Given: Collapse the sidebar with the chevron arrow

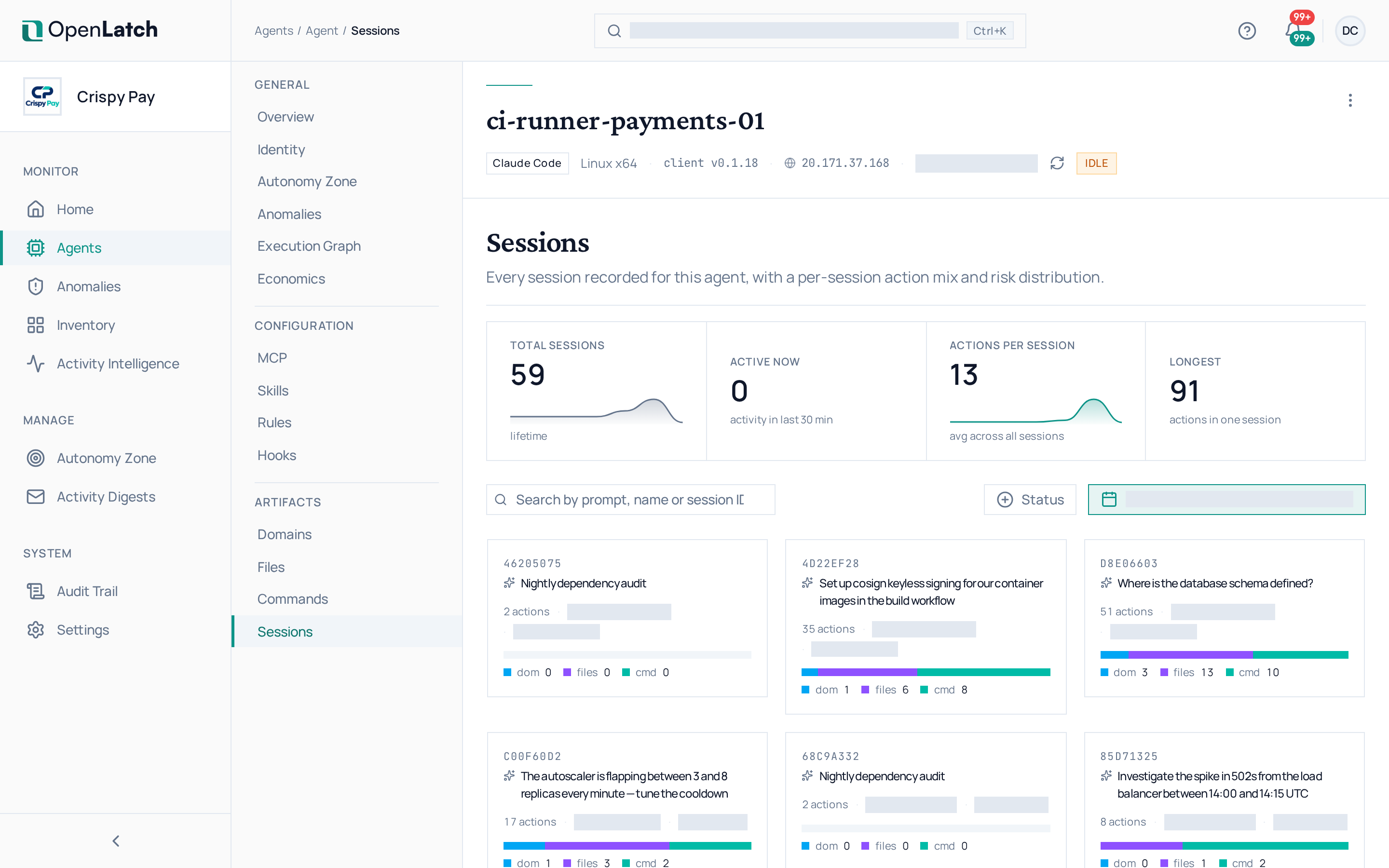Looking at the screenshot, I should pos(115,841).
